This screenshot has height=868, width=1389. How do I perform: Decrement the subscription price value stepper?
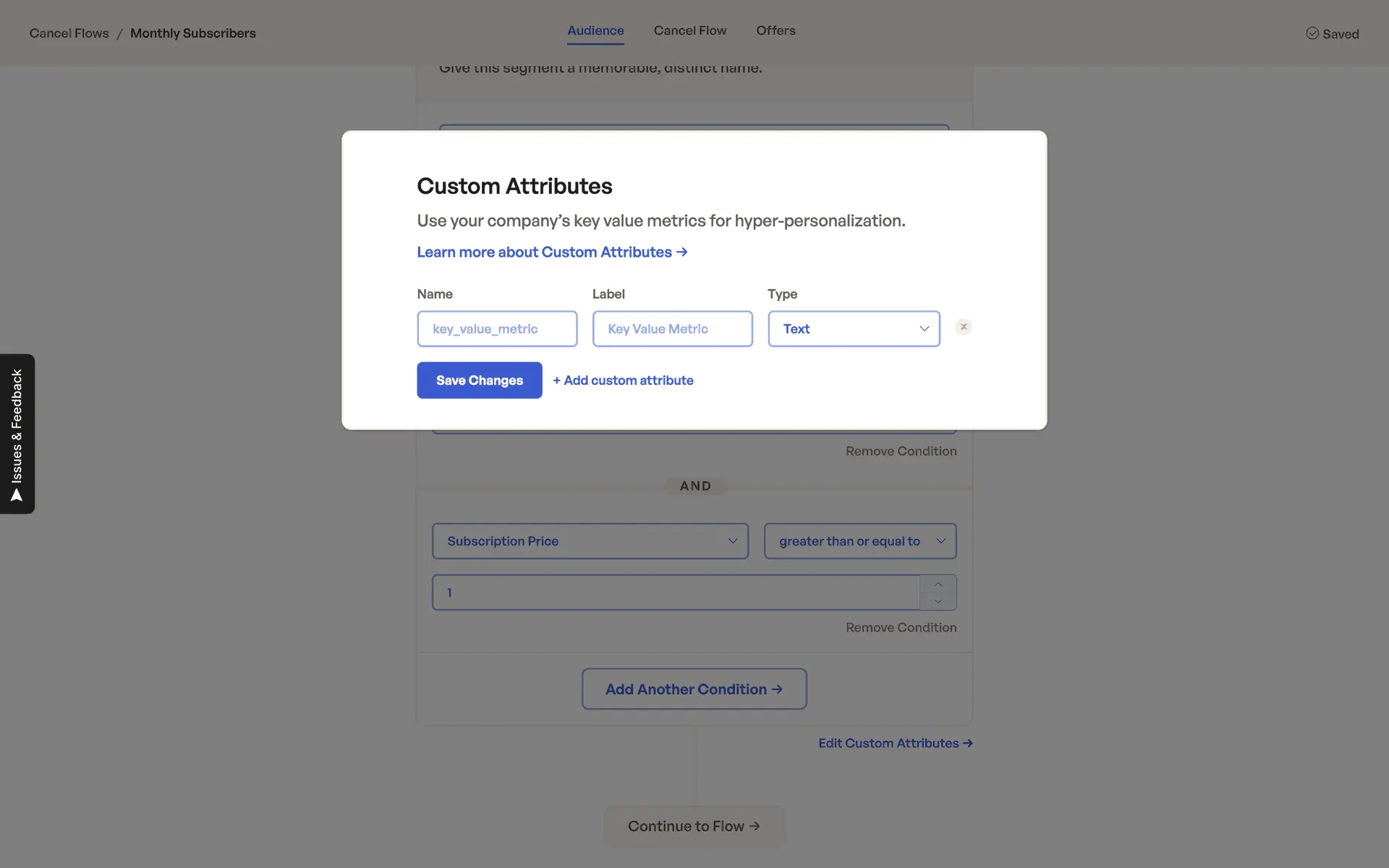(x=938, y=602)
